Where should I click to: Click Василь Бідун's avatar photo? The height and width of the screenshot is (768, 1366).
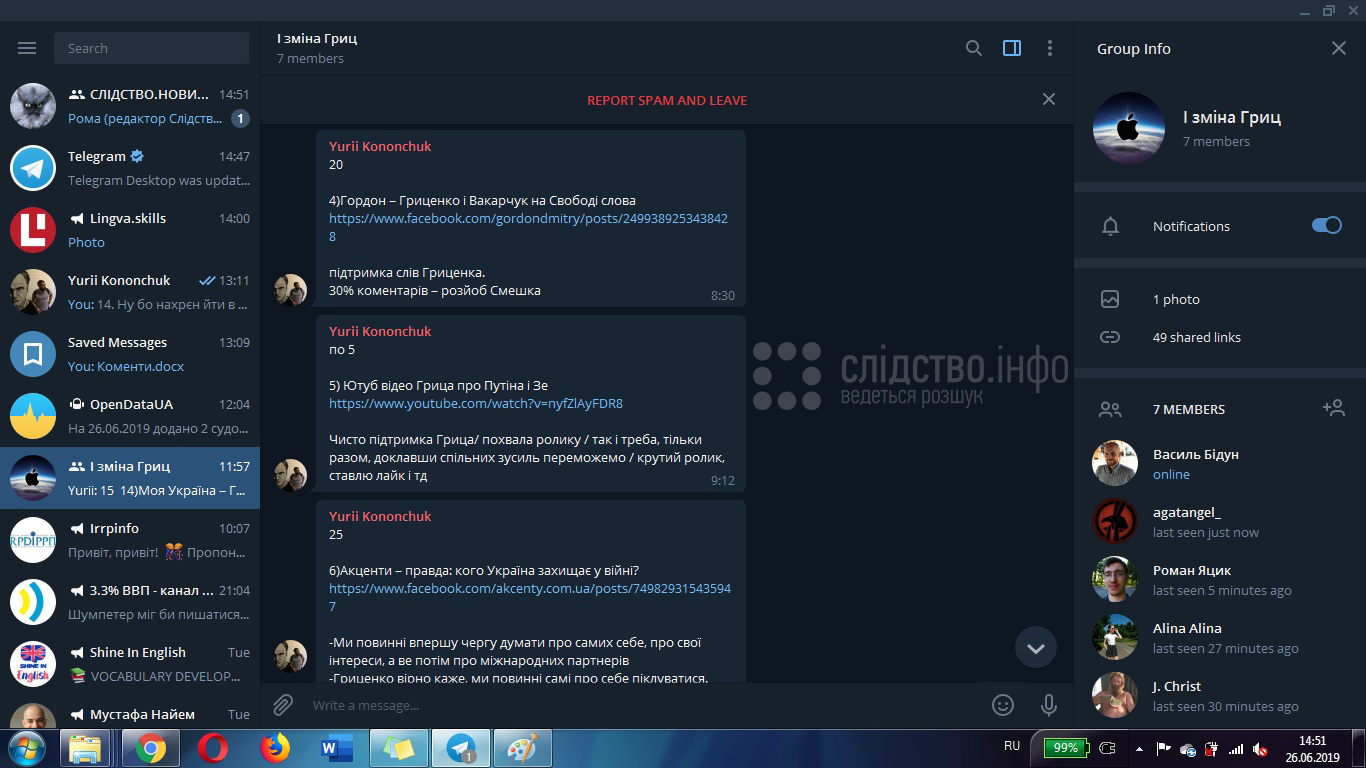point(1115,463)
